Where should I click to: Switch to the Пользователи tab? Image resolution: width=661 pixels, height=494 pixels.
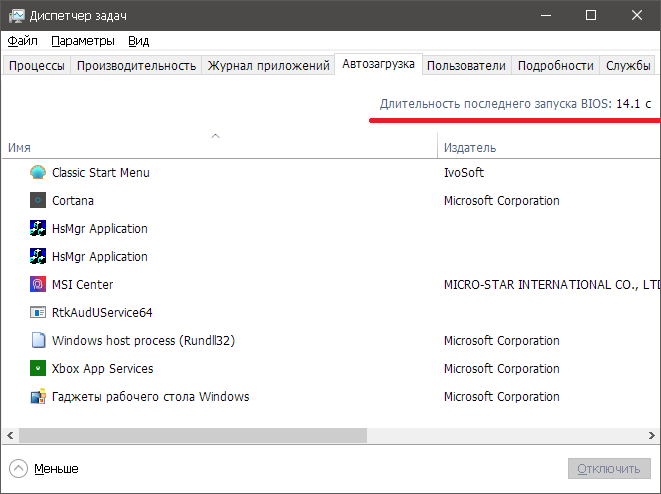tap(466, 66)
